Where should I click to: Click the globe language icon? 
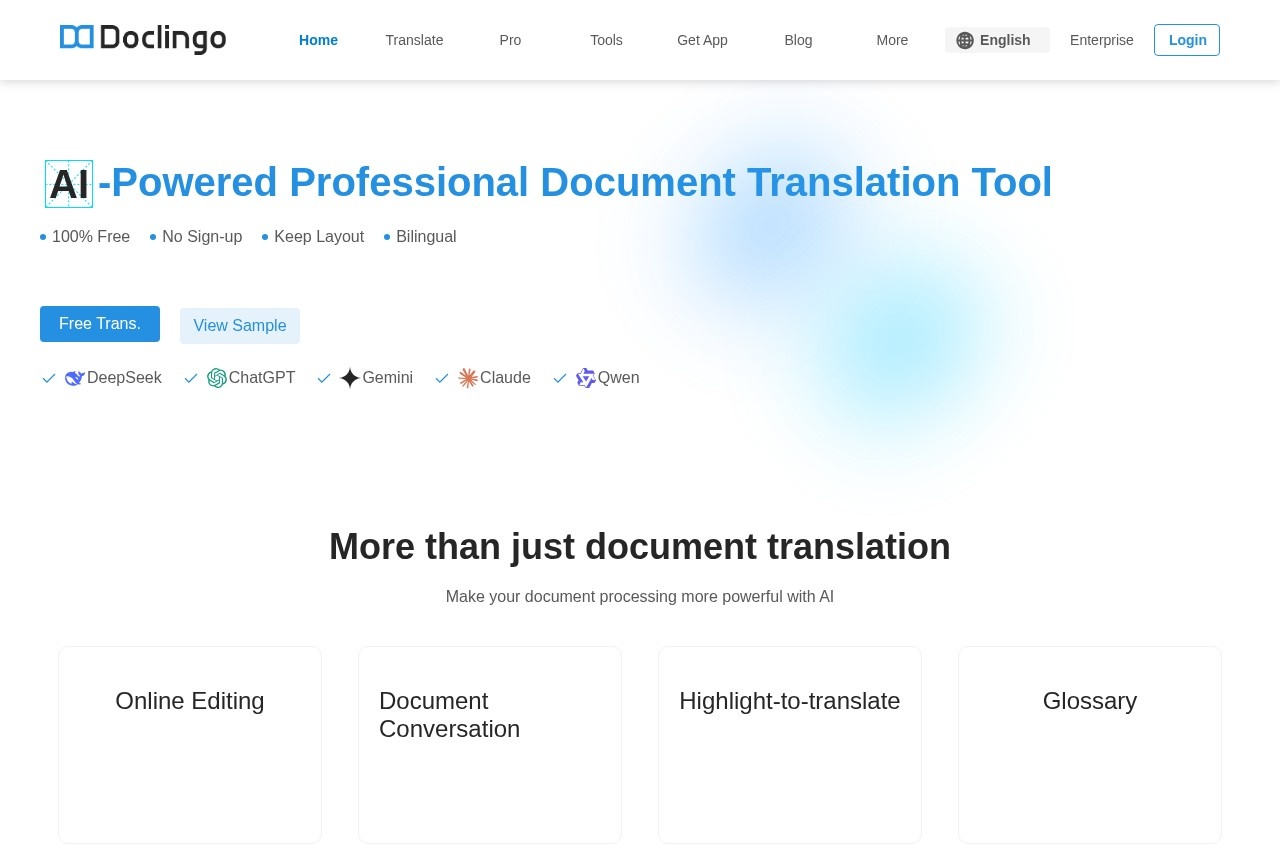click(964, 40)
